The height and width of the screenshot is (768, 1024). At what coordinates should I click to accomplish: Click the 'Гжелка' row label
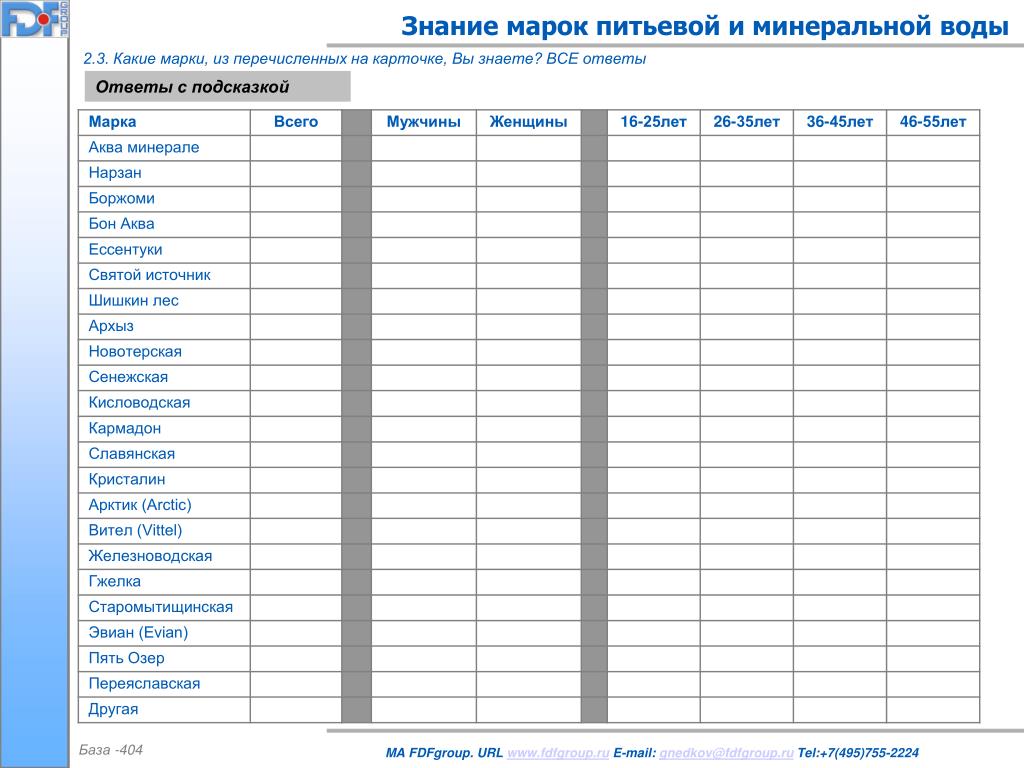(x=114, y=581)
